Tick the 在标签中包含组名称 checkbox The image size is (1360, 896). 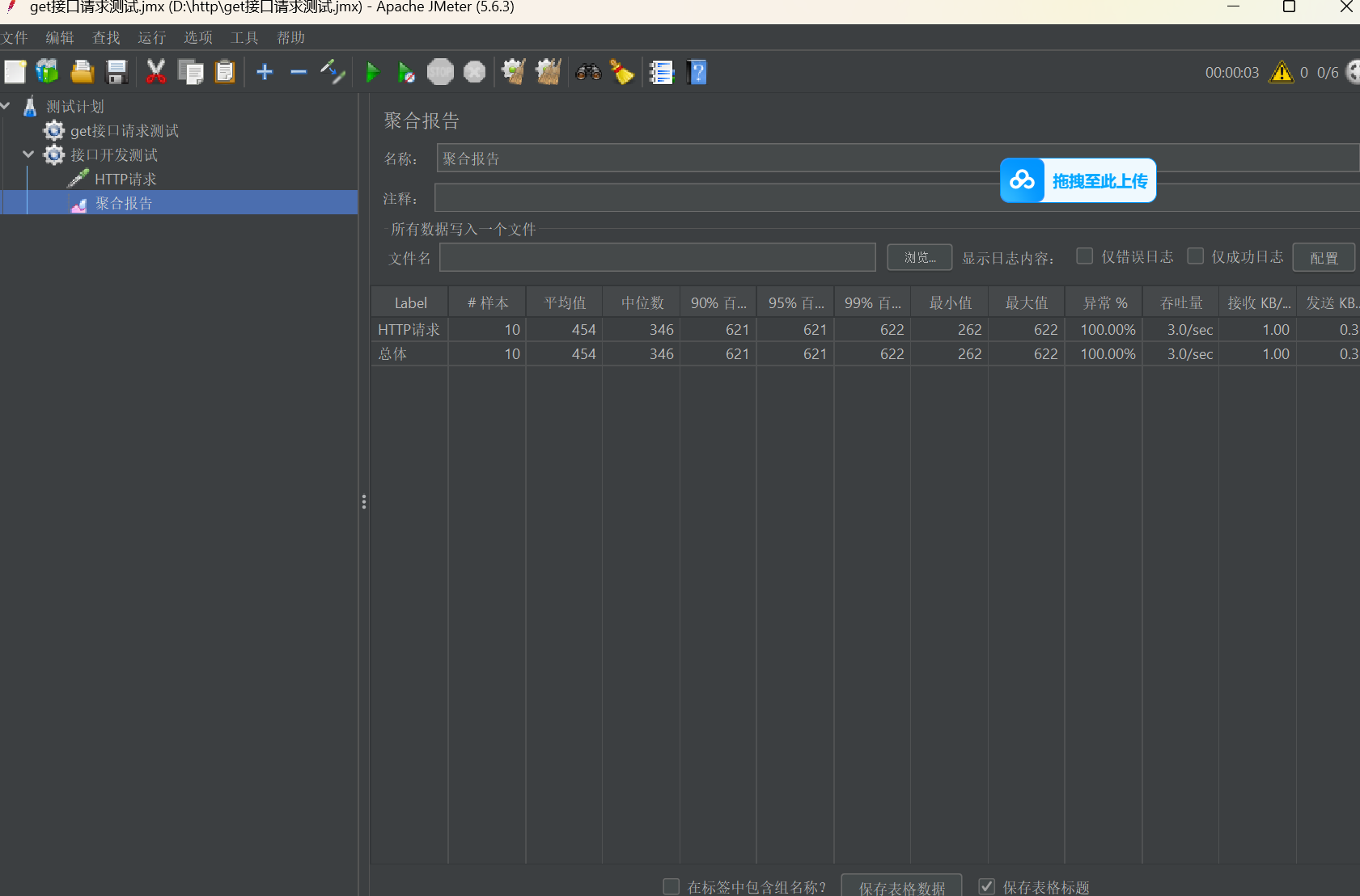pos(671,887)
